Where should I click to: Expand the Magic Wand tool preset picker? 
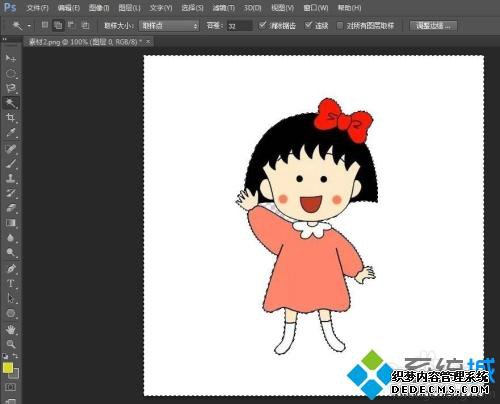pos(21,25)
